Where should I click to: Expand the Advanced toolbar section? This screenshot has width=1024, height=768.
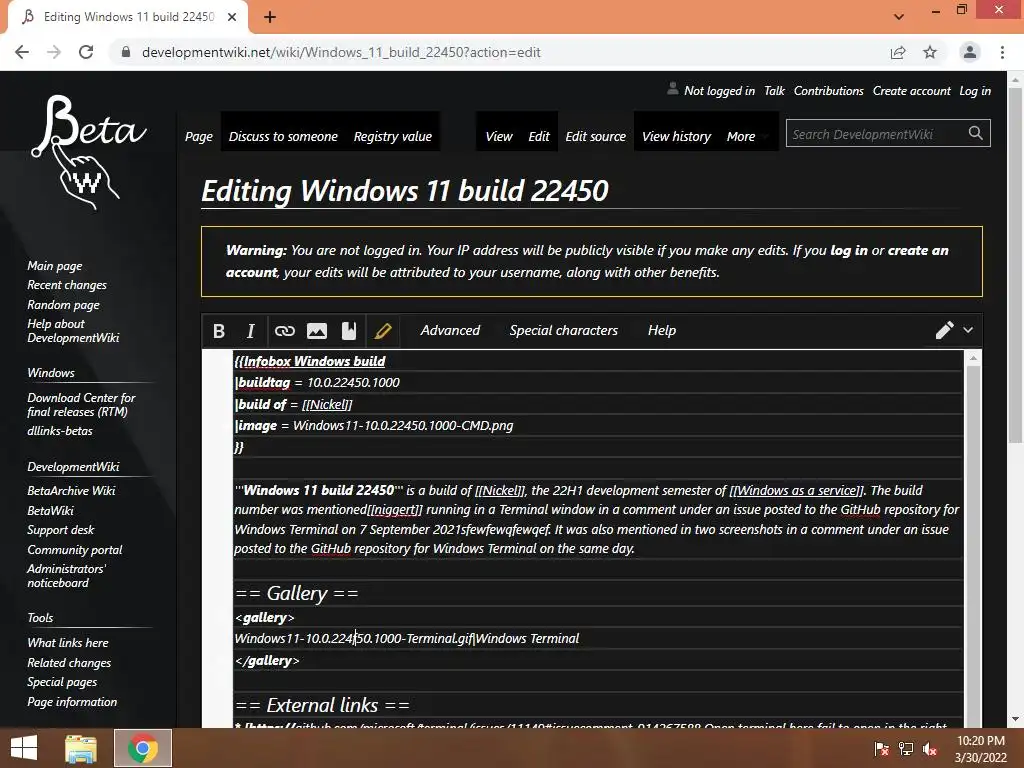[x=450, y=330]
